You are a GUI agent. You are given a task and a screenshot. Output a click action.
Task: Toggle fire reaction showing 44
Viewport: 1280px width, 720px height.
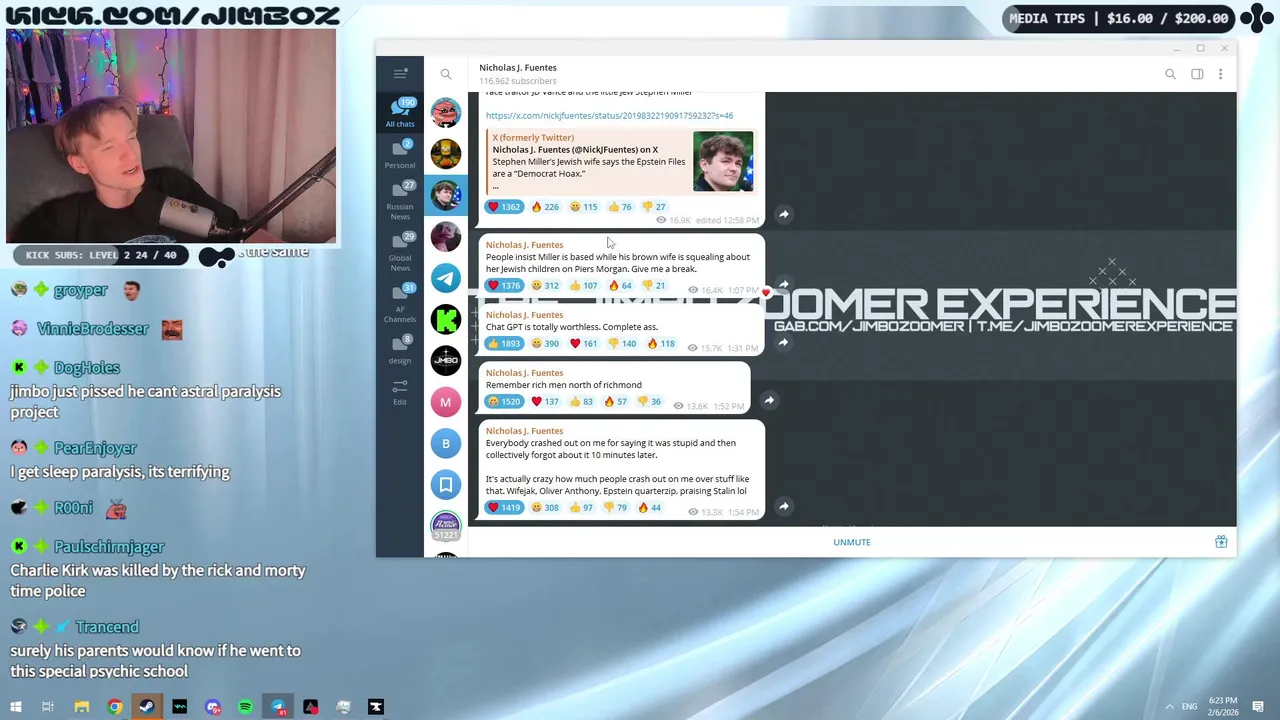650,508
